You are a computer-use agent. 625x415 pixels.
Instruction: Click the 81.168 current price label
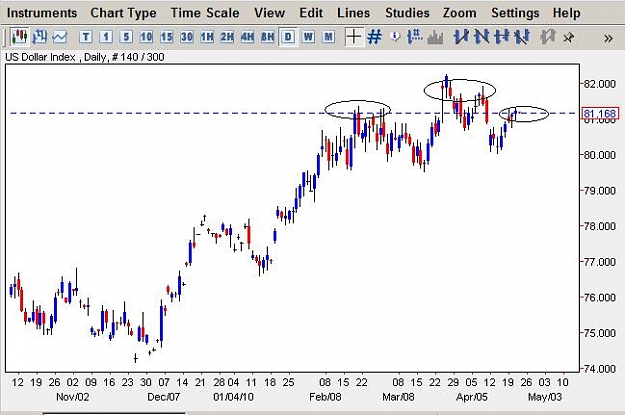pos(600,114)
